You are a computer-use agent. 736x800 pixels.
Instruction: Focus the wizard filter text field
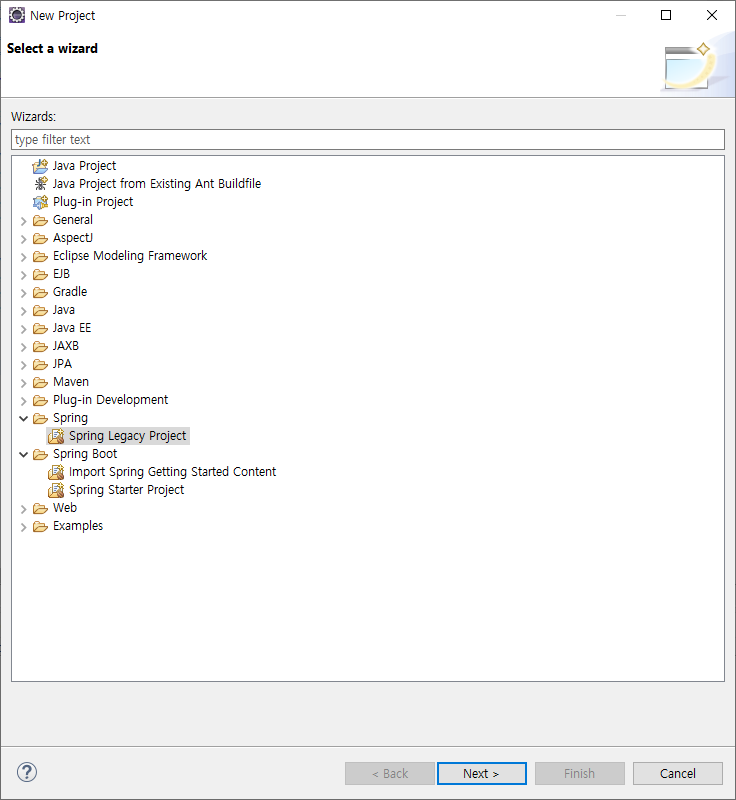pyautogui.click(x=368, y=139)
